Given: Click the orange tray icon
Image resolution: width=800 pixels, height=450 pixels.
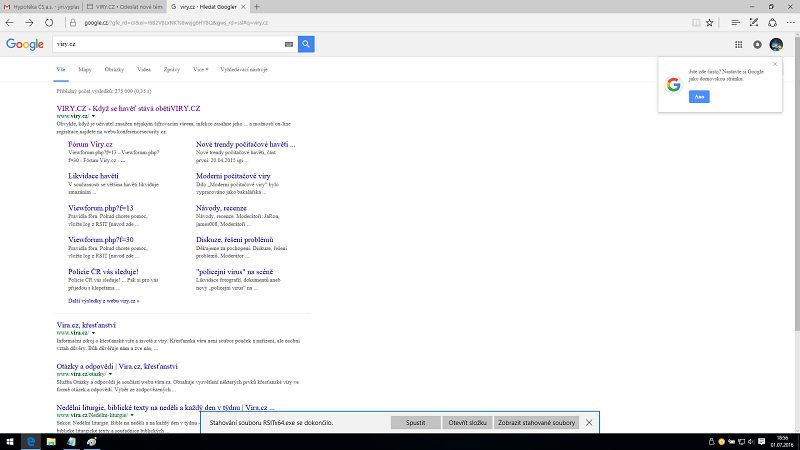Looking at the screenshot, I should (x=721, y=442).
